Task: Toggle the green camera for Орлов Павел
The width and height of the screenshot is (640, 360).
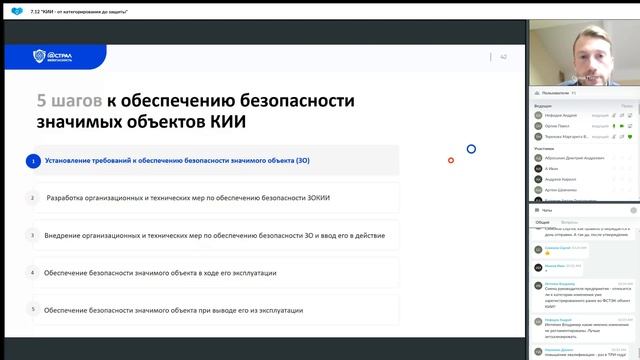Action: tap(622, 126)
